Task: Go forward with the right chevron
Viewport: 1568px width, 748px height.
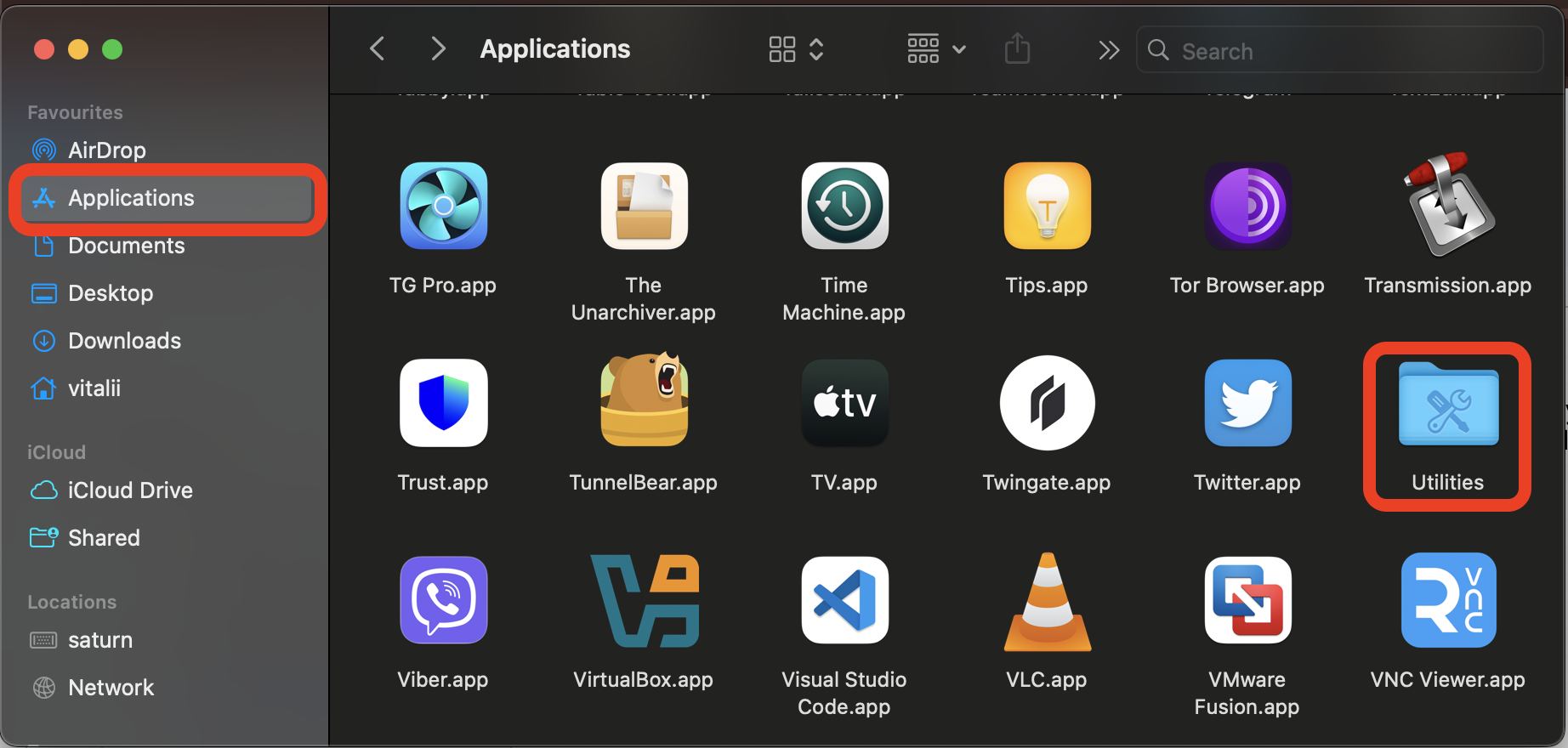Action: pyautogui.click(x=438, y=48)
